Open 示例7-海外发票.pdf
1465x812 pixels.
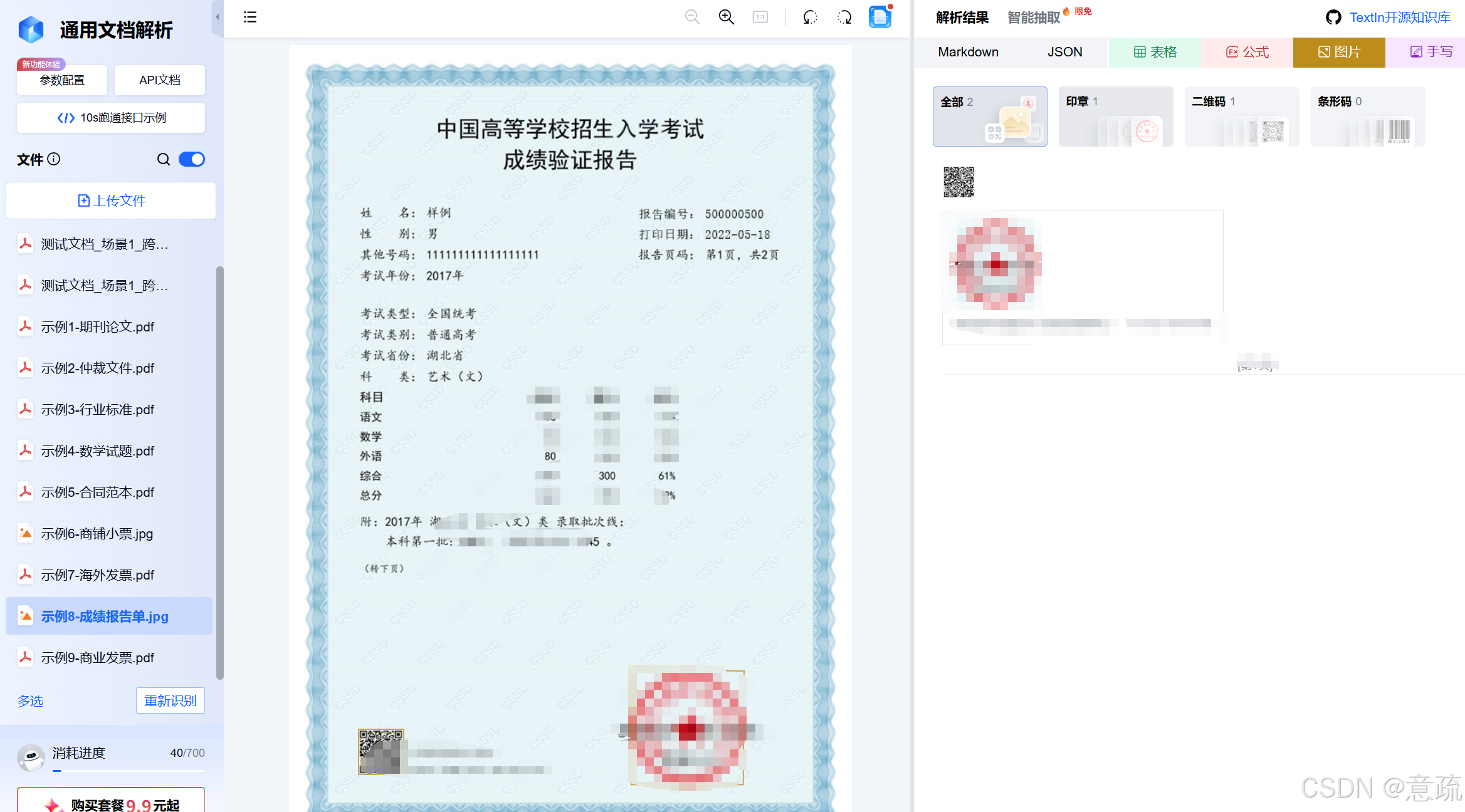pos(109,575)
